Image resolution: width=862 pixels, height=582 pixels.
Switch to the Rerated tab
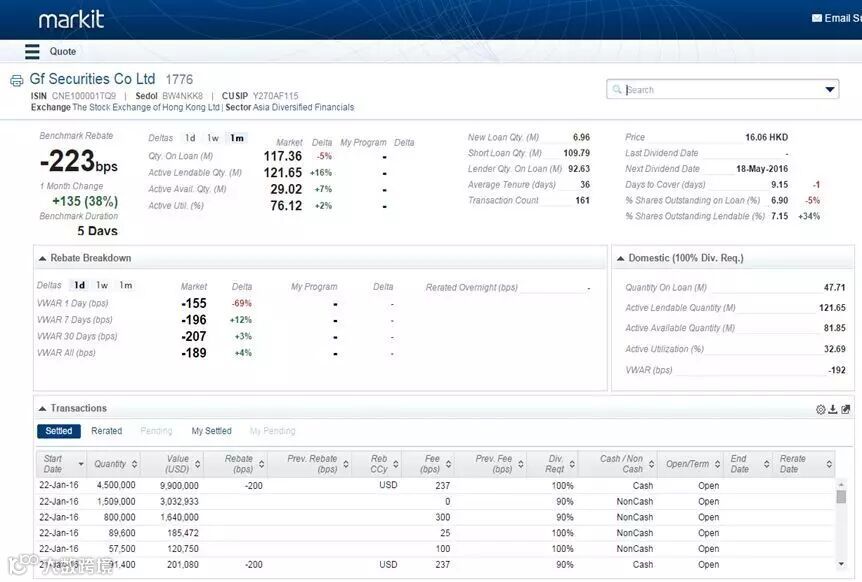[107, 431]
